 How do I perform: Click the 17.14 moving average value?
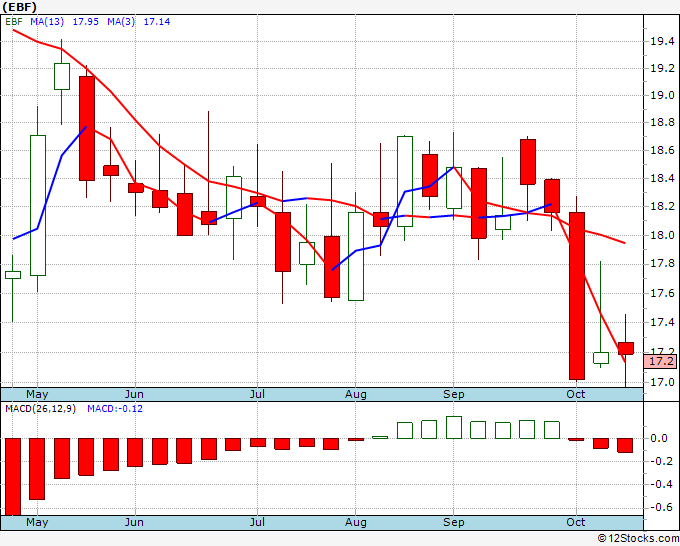(157, 22)
